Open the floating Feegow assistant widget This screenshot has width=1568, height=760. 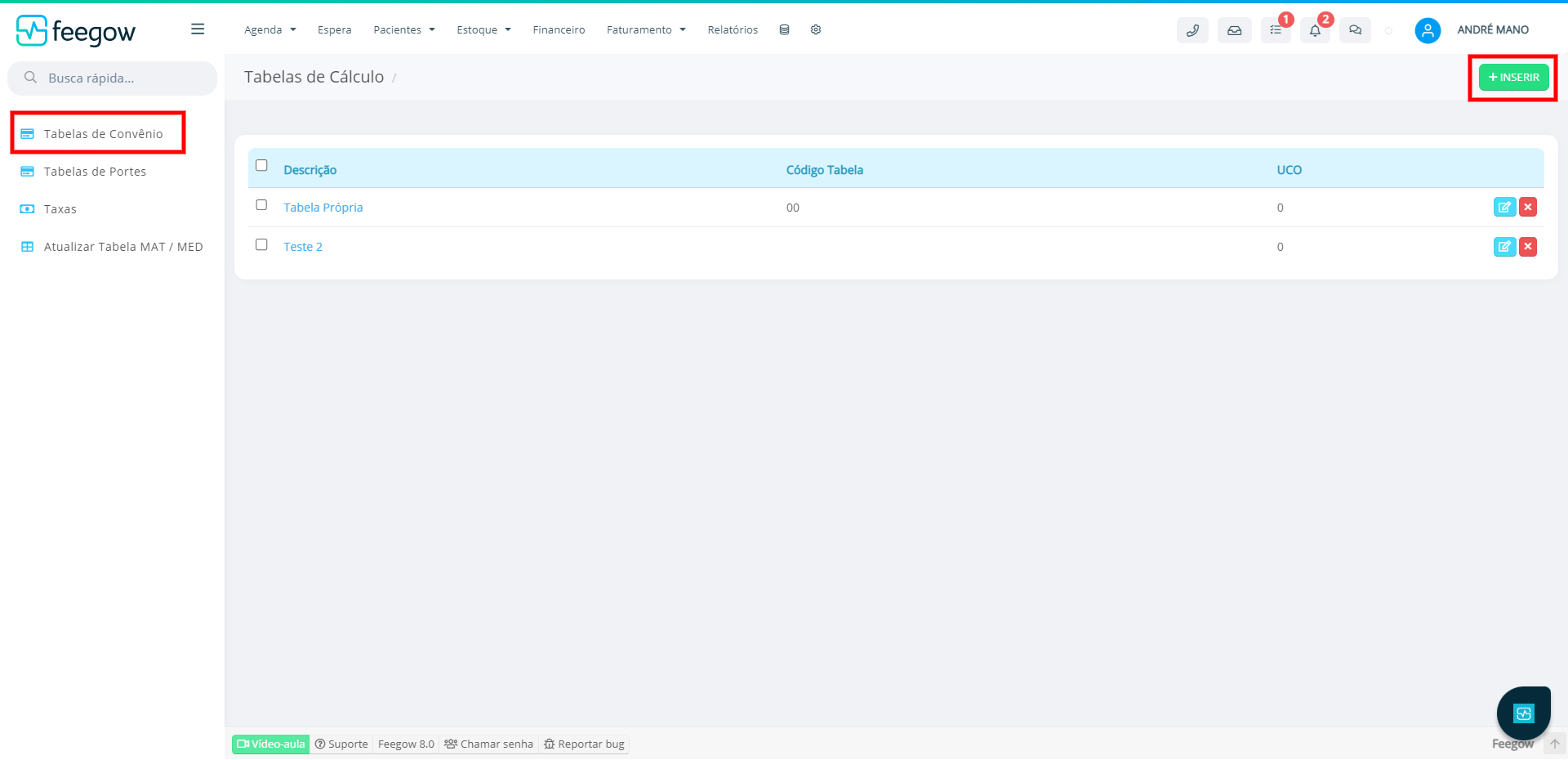point(1523,713)
